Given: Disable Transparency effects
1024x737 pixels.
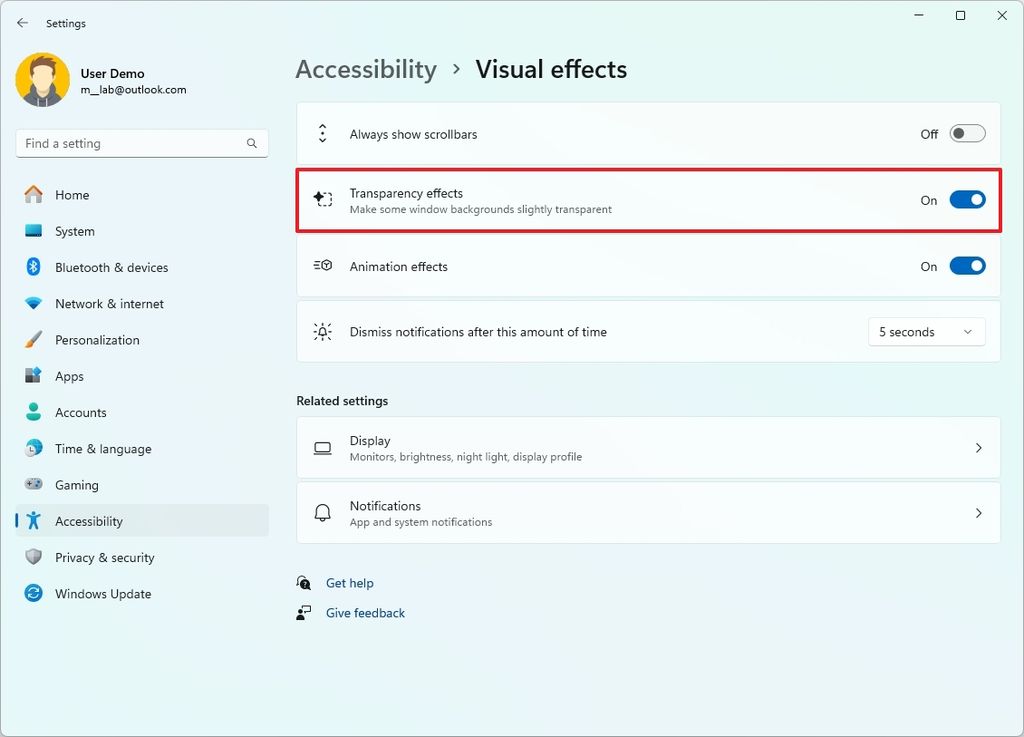Looking at the screenshot, I should click(x=966, y=199).
